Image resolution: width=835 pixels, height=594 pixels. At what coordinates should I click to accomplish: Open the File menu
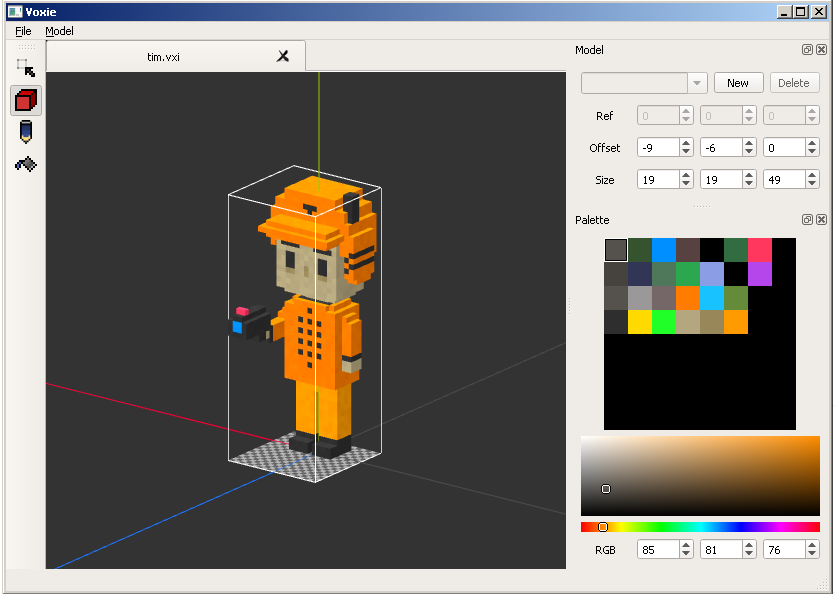click(23, 31)
